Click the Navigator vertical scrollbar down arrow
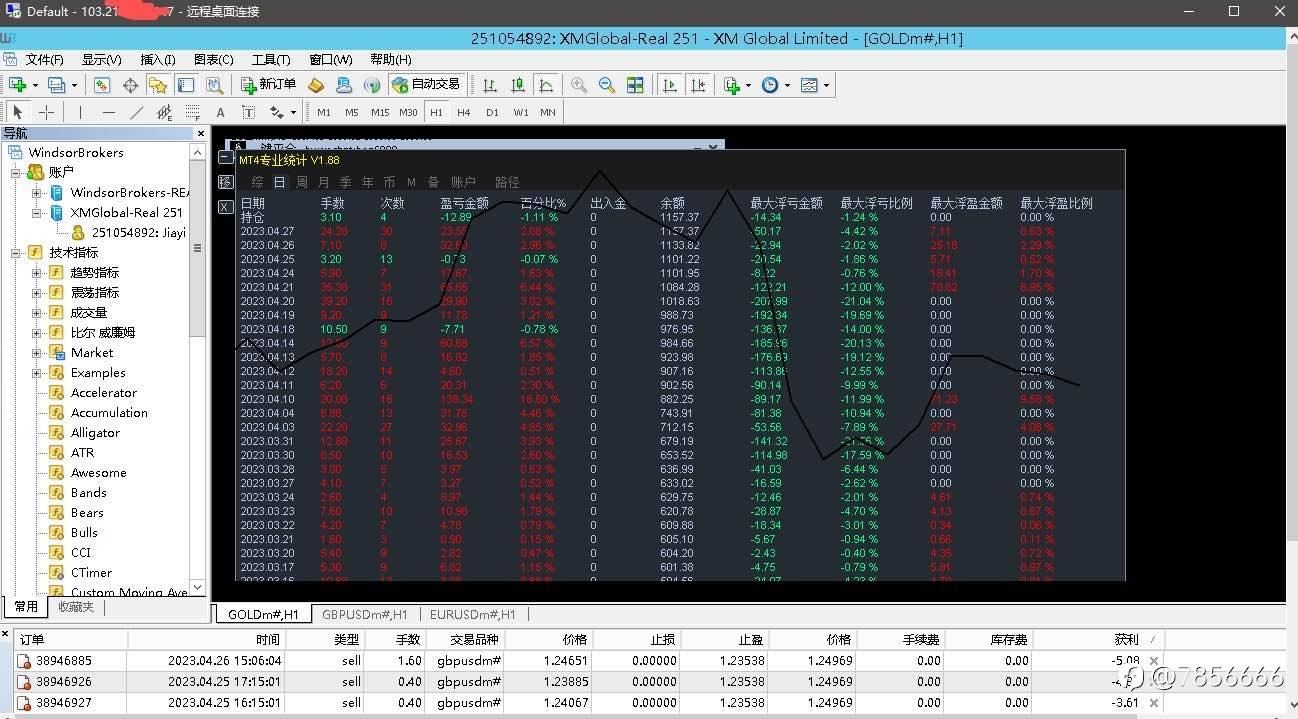The height and width of the screenshot is (719, 1298). click(x=197, y=587)
